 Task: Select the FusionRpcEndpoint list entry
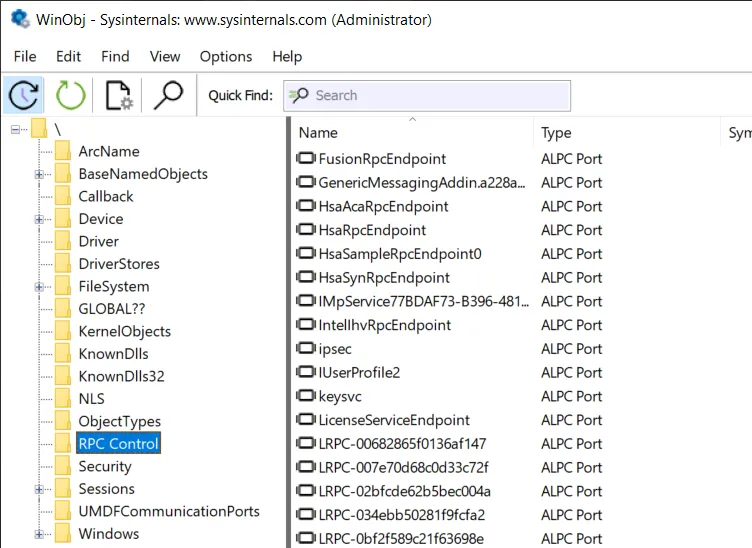381,159
